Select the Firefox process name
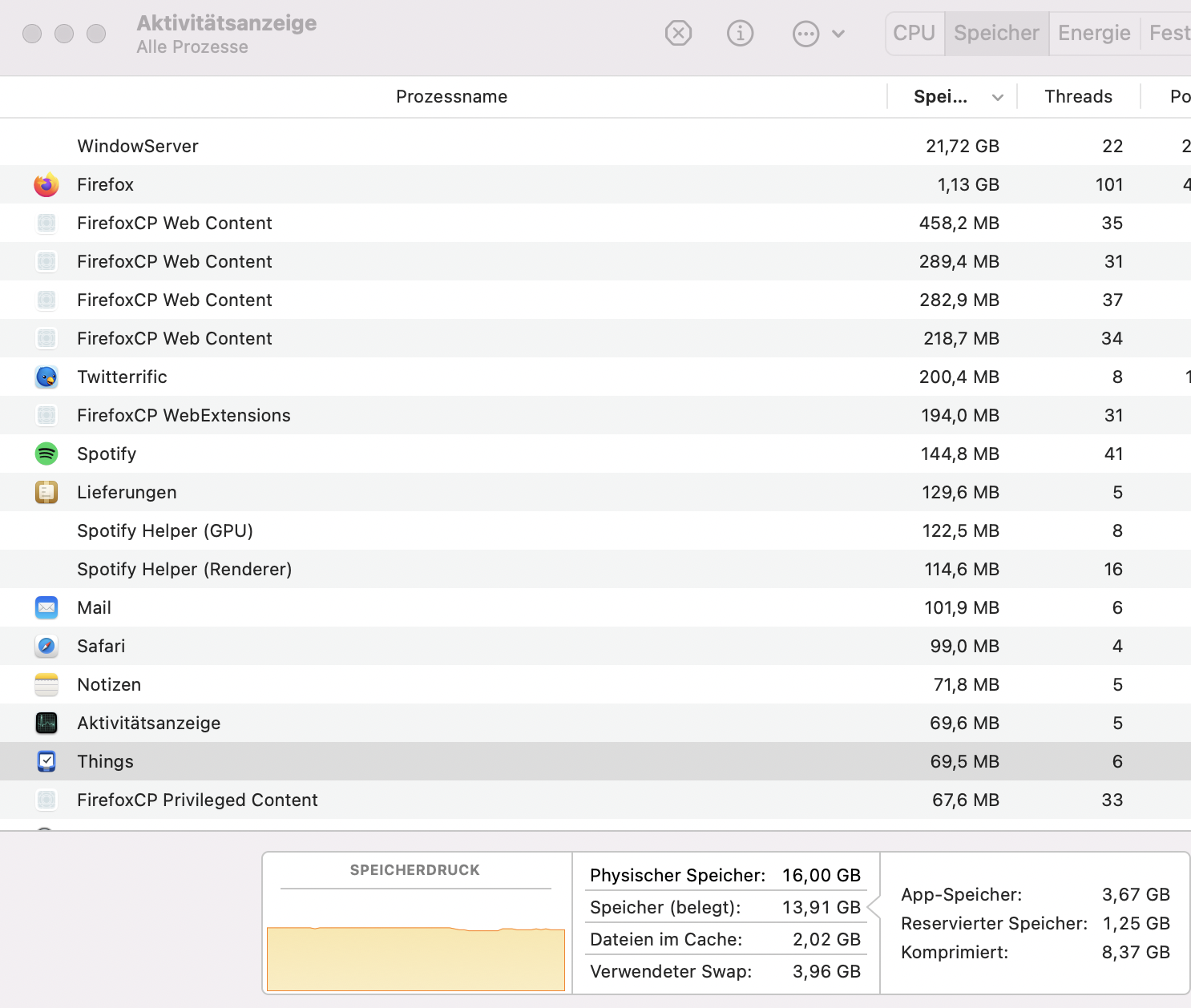The height and width of the screenshot is (1008, 1191). (x=105, y=184)
